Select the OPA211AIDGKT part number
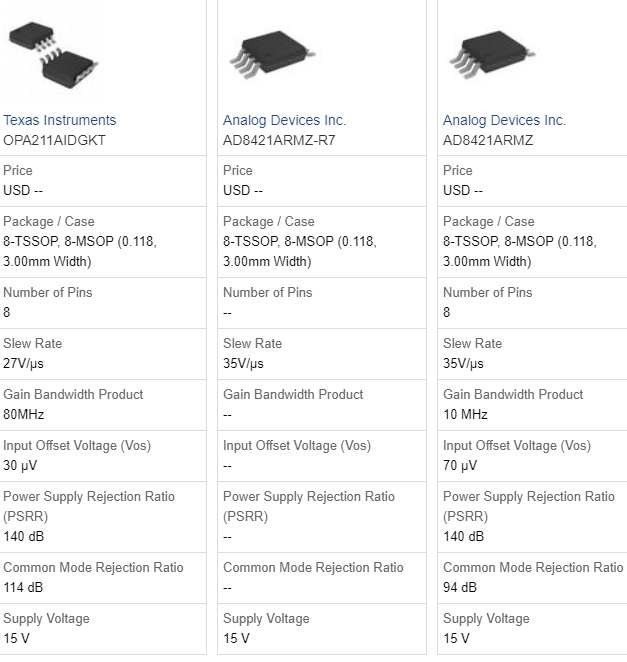Screen dimensions: 627x662 (x=54, y=140)
